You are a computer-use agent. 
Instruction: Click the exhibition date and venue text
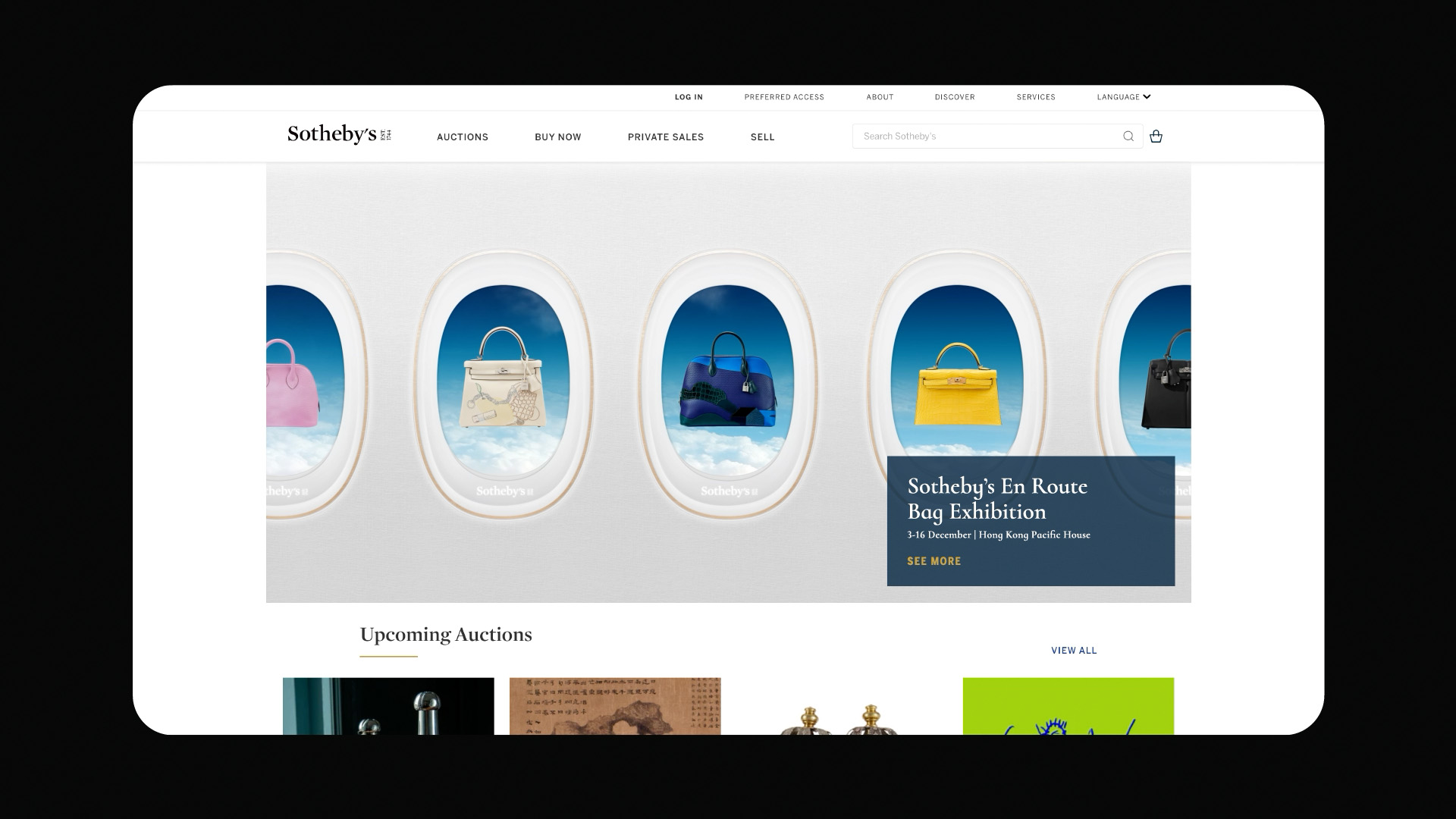pos(999,535)
